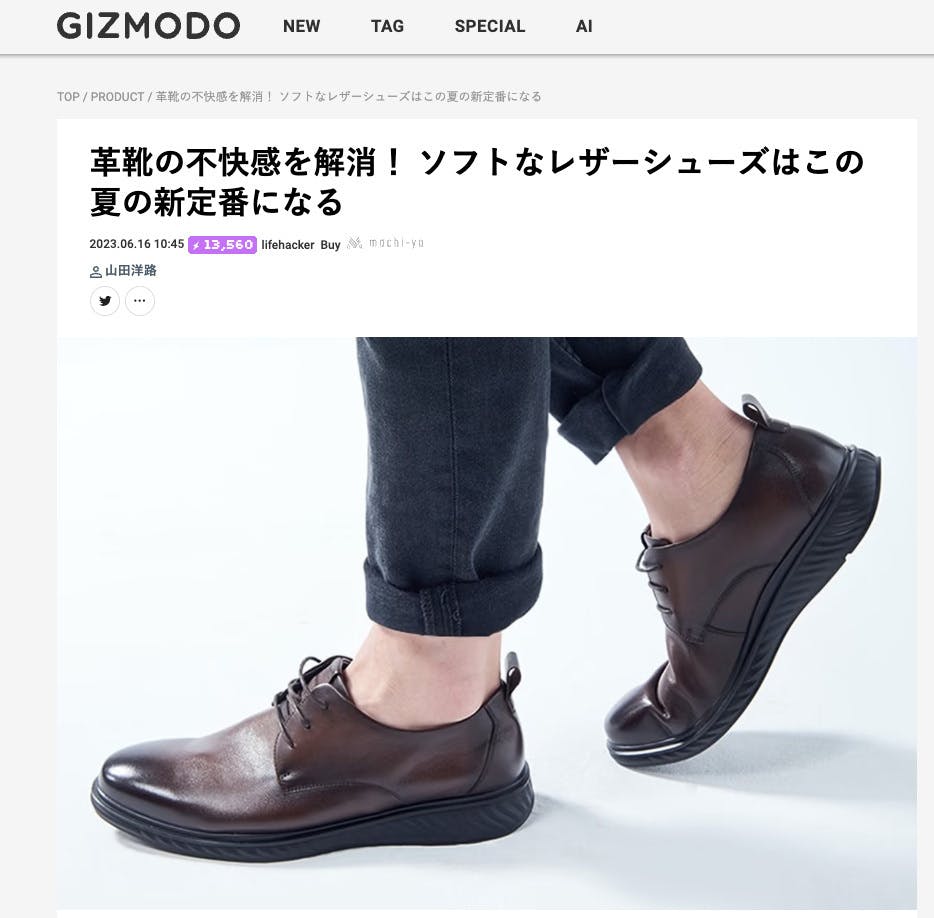The height and width of the screenshot is (918, 934).
Task: Click the article headline about leather shoes
Action: 477,182
